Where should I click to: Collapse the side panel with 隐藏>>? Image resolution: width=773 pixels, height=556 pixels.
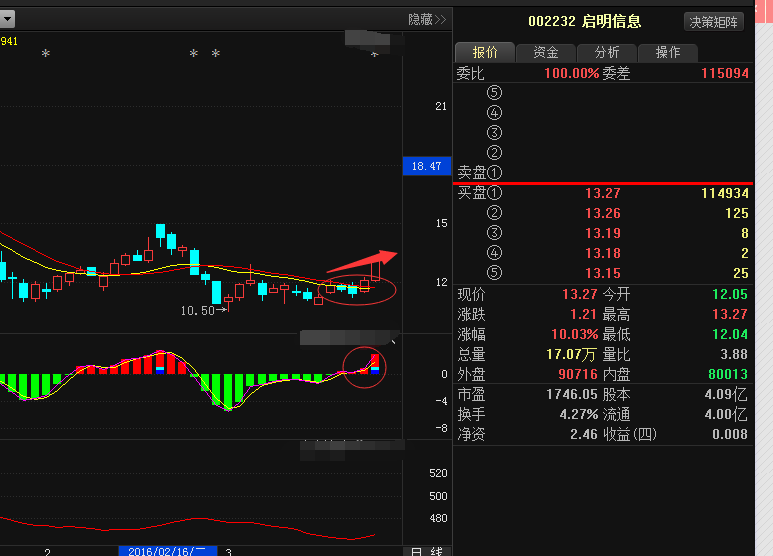tap(427, 19)
